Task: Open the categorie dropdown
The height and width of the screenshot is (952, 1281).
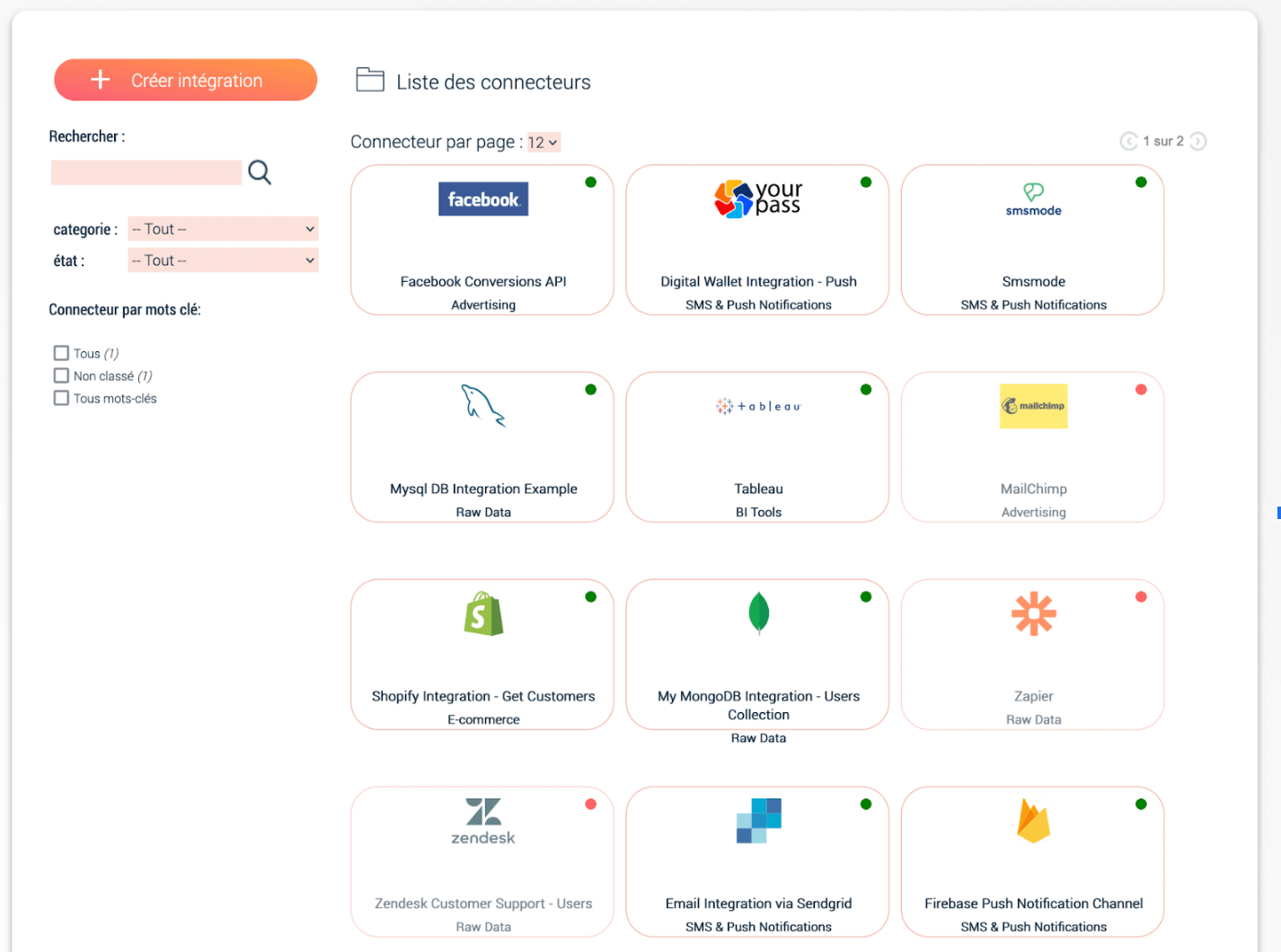Action: (223, 229)
